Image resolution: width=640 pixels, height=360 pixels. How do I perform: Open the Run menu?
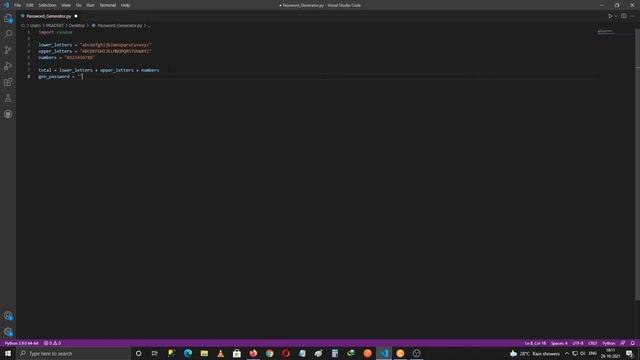coord(91,5)
